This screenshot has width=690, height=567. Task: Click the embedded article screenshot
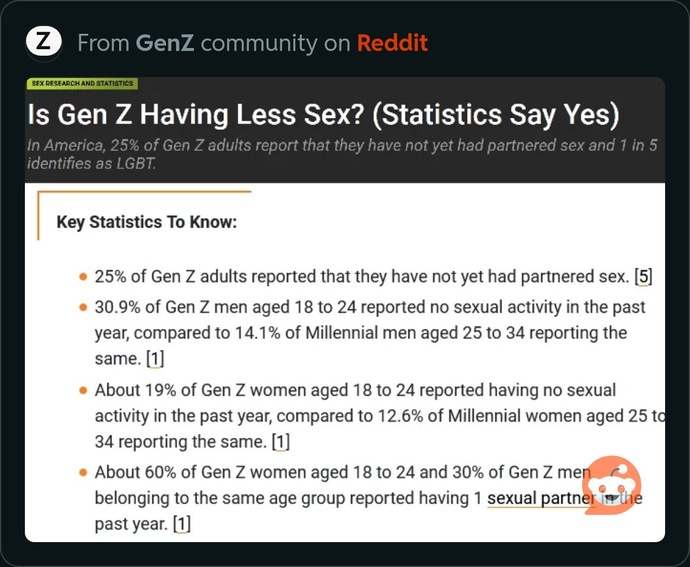tap(345, 309)
